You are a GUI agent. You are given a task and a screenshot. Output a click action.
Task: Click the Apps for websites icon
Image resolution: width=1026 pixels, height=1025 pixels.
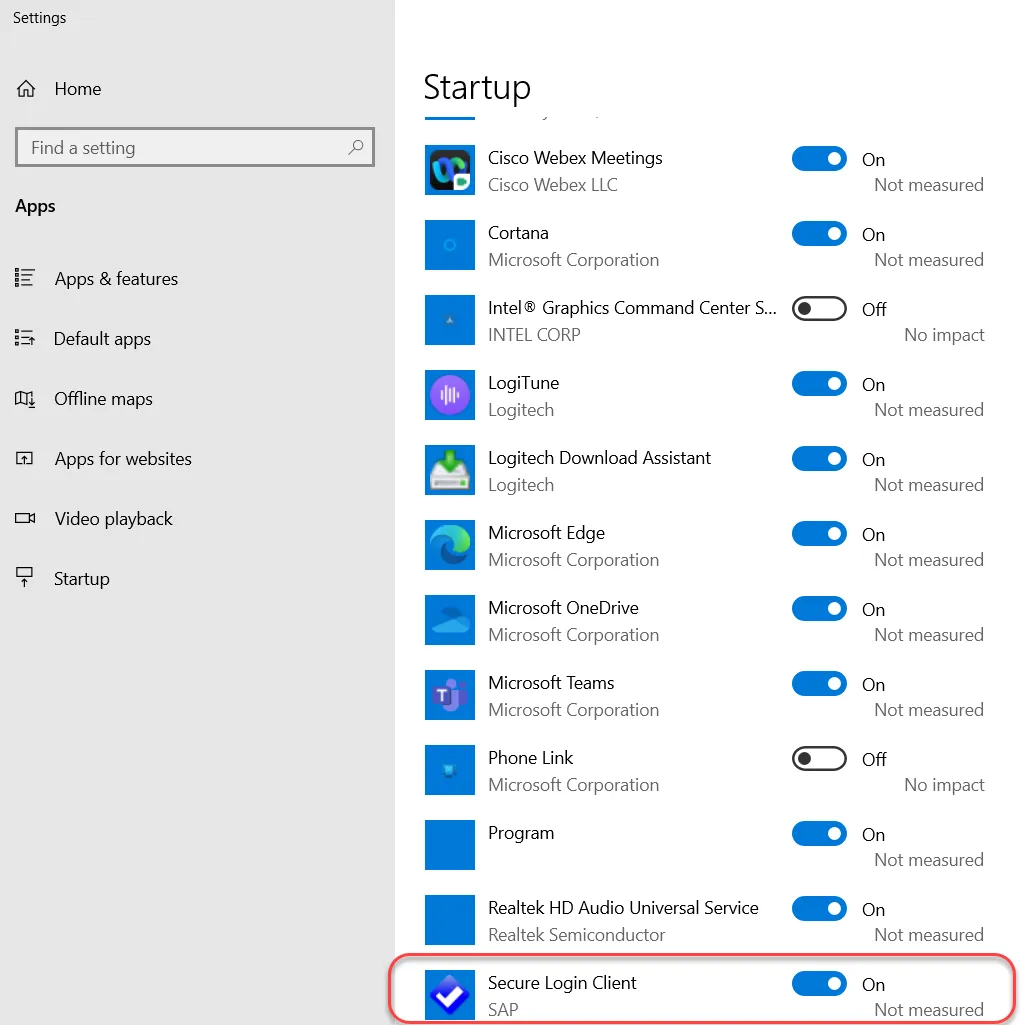point(25,458)
